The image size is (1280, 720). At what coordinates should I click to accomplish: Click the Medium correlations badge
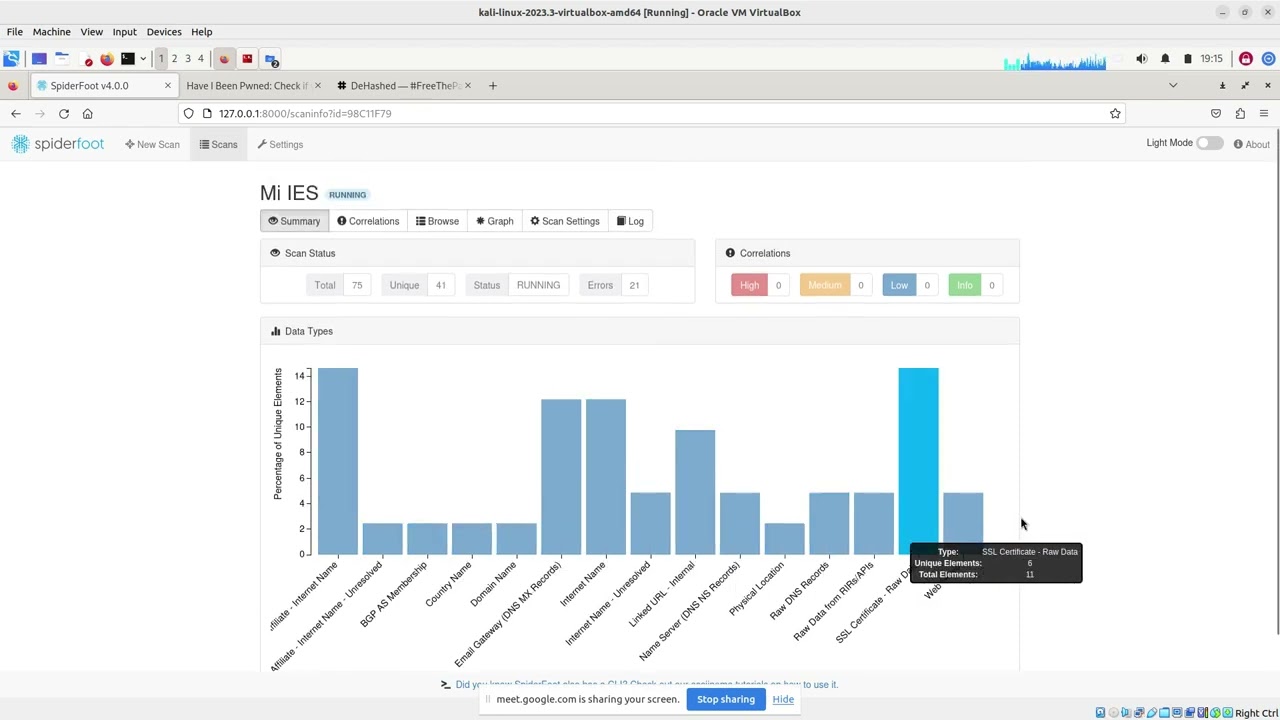pyautogui.click(x=824, y=286)
